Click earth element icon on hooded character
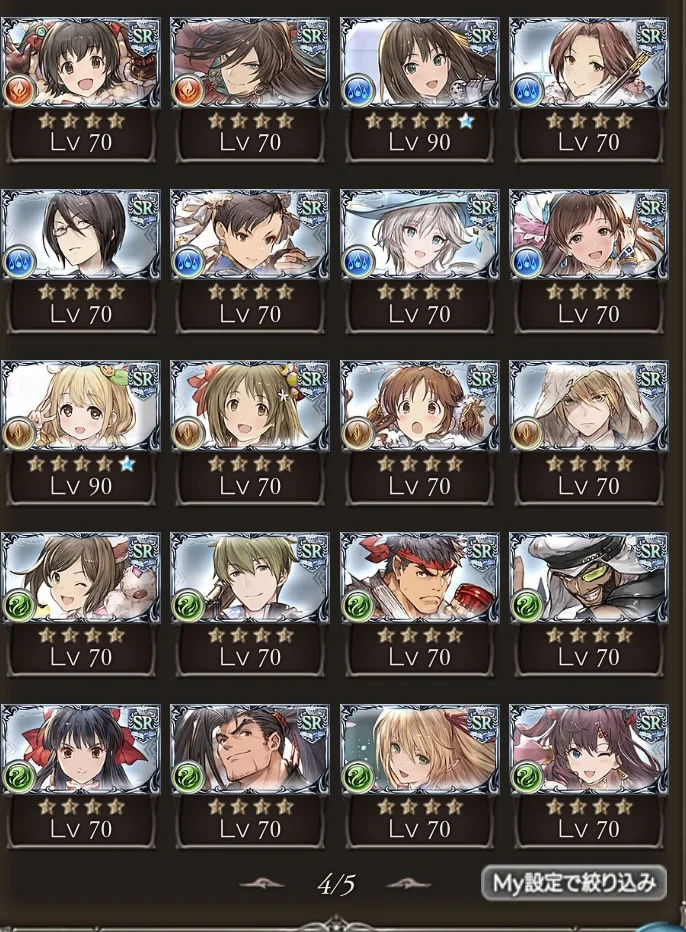The width and height of the screenshot is (686, 932). click(527, 434)
